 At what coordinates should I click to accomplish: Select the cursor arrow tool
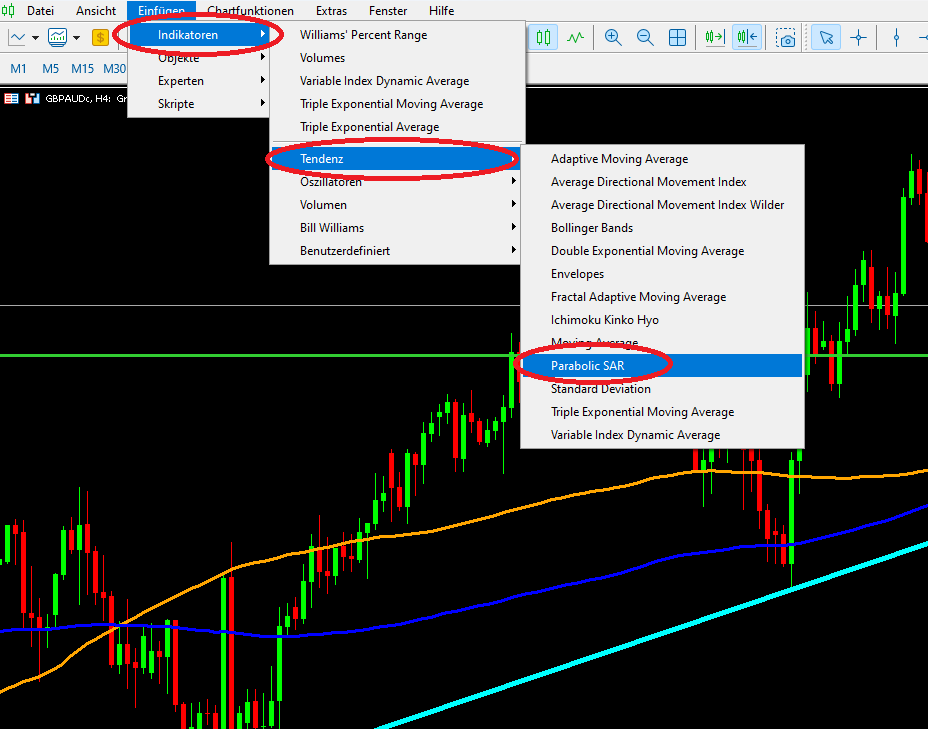(x=826, y=38)
